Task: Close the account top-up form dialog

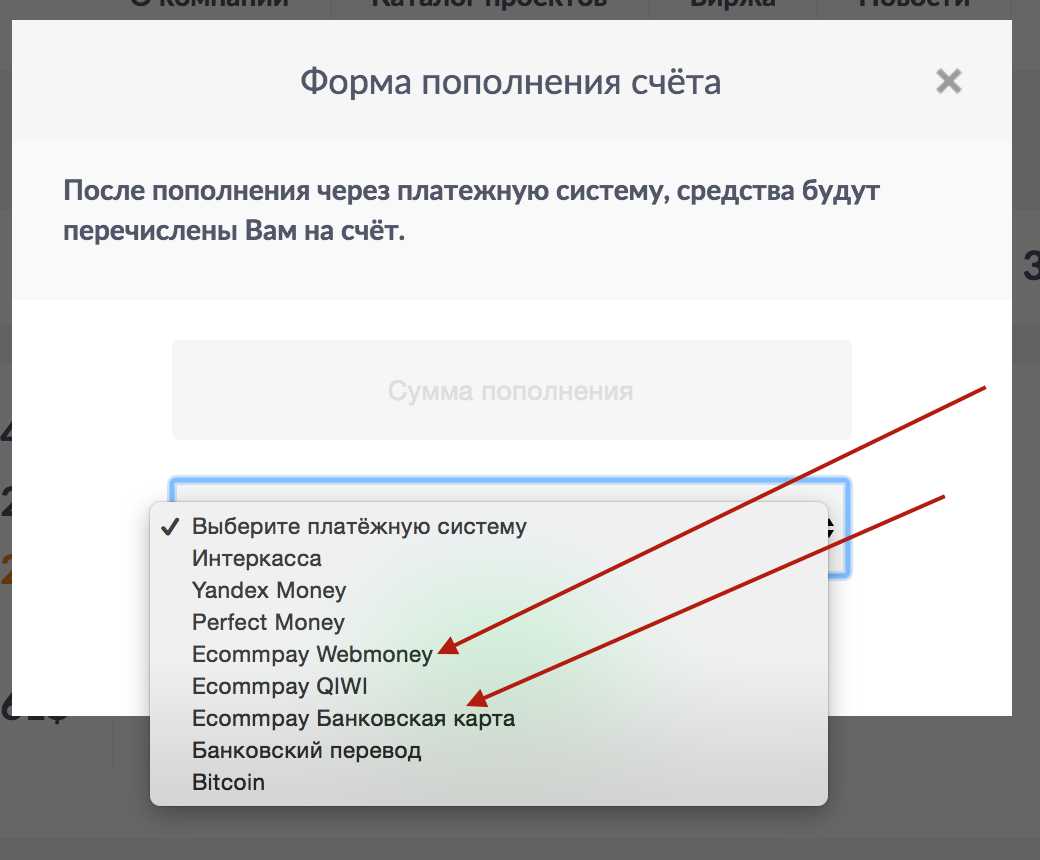Action: [948, 82]
